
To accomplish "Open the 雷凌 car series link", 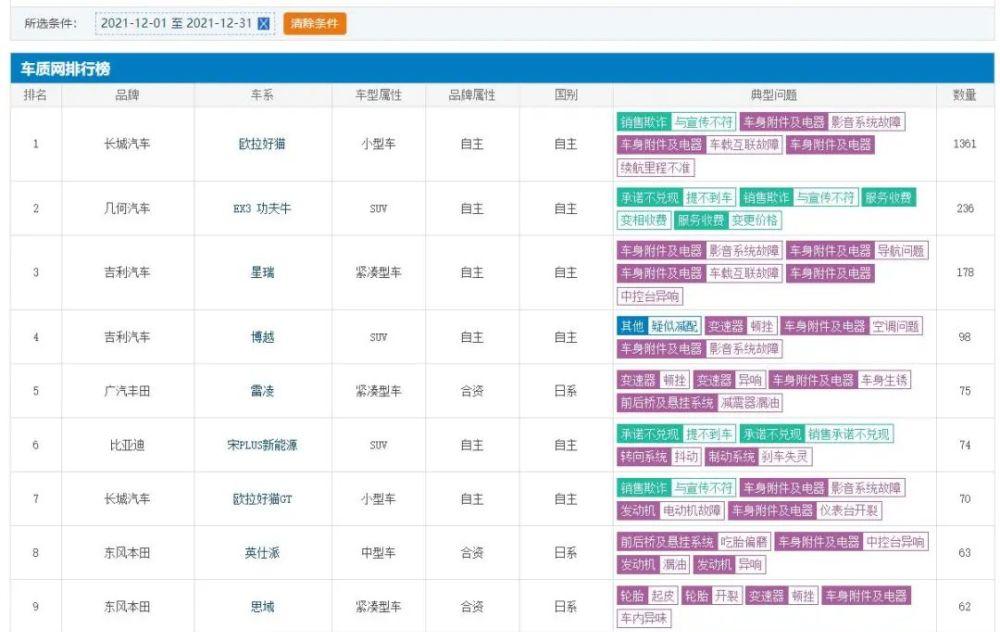I will click(262, 391).
